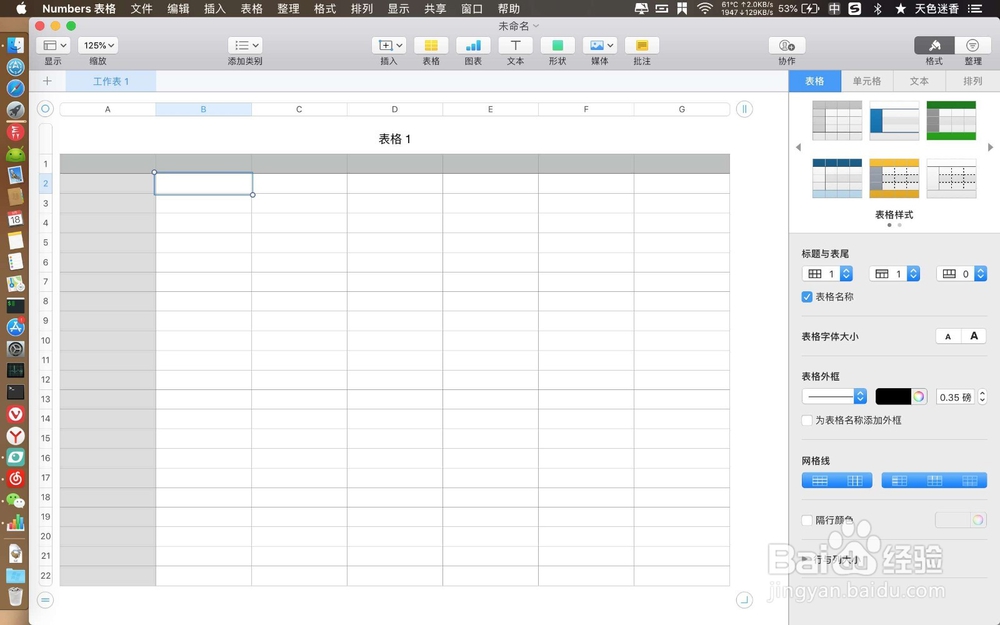Image resolution: width=1000 pixels, height=625 pixels.
Task: Insert a new table via the 表格 toolbar icon
Action: pyautogui.click(x=431, y=45)
